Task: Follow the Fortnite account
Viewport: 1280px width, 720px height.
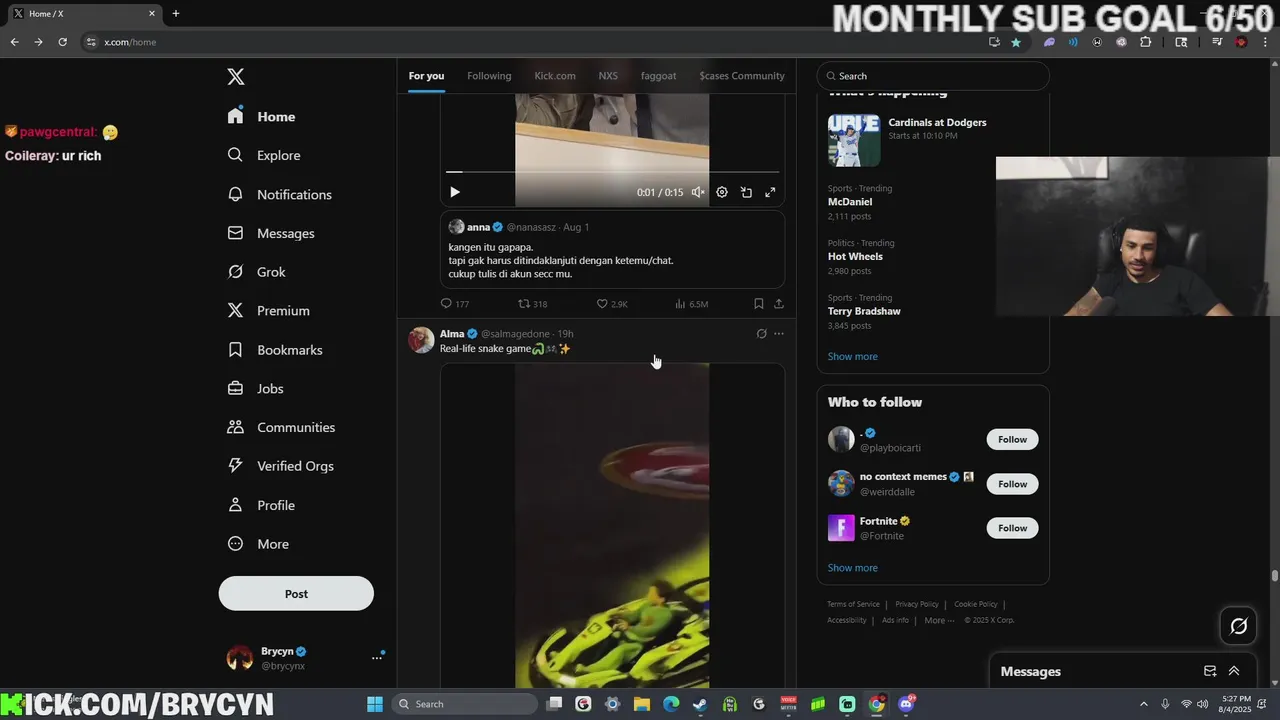Action: click(1012, 528)
